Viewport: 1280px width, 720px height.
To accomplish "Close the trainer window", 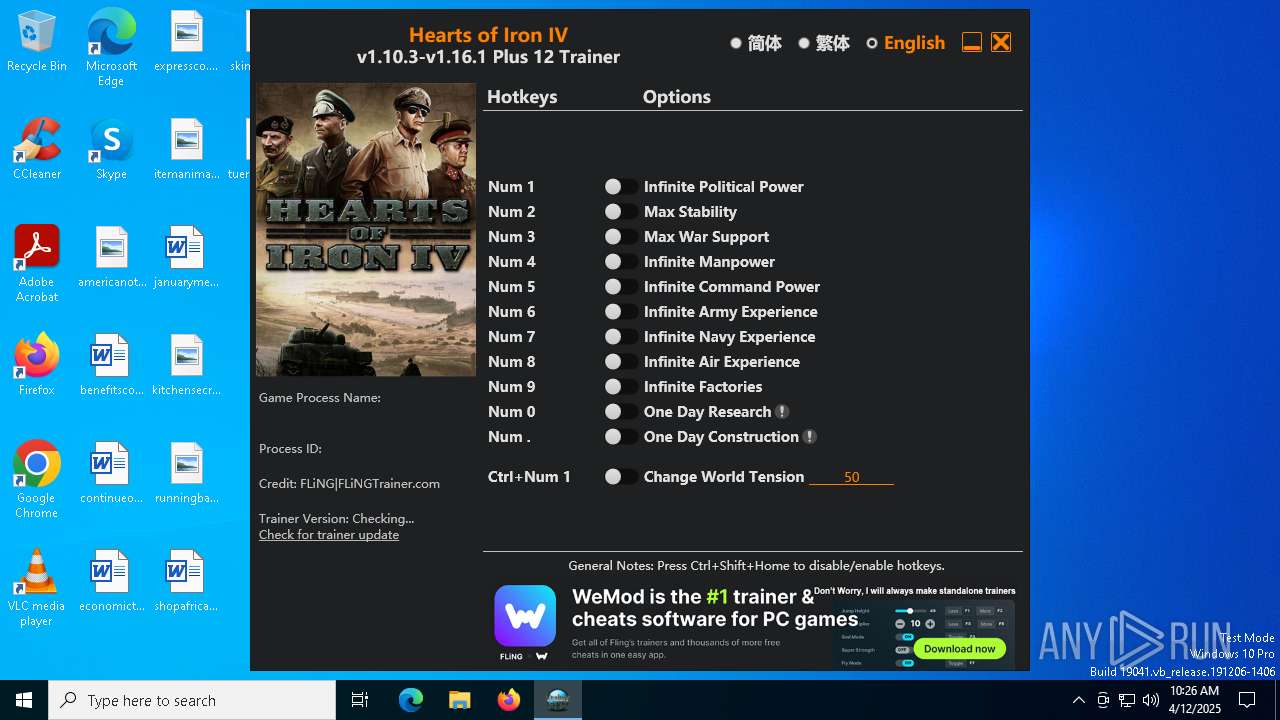I will (x=1001, y=42).
